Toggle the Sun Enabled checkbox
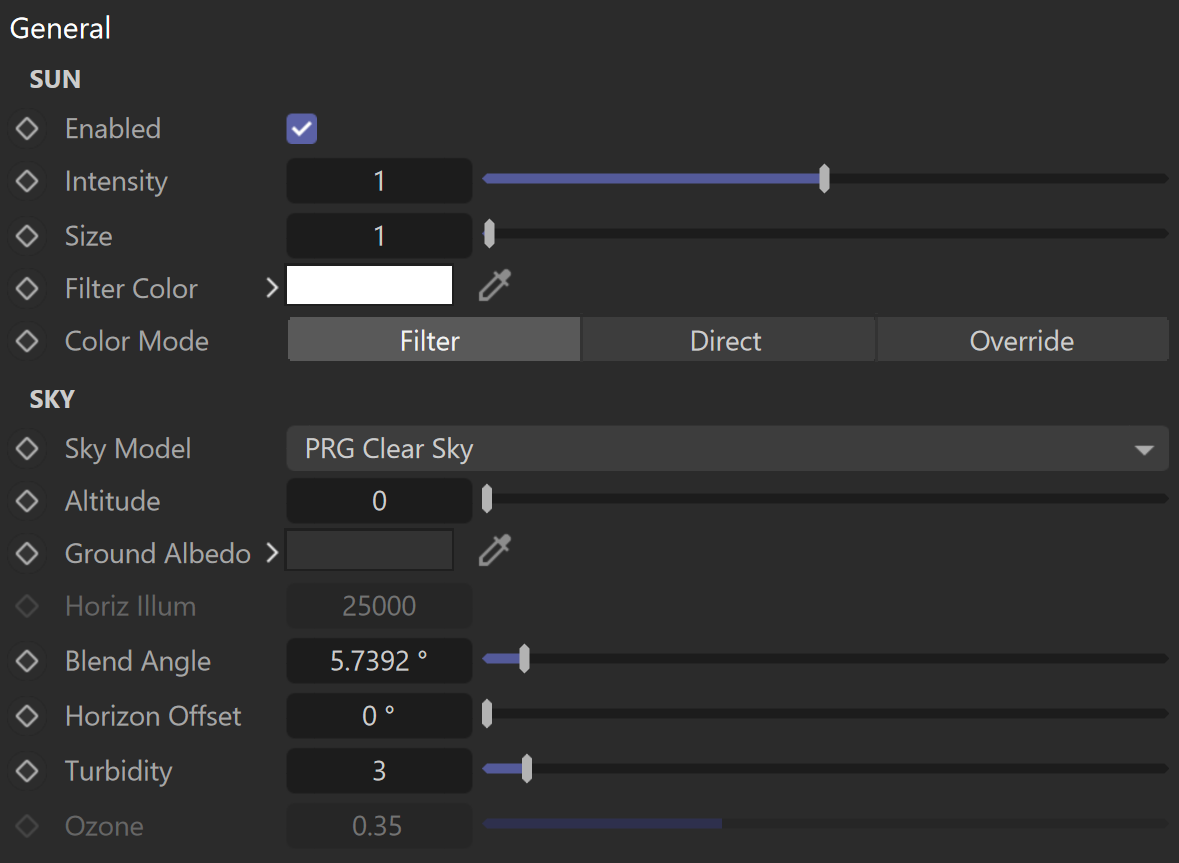The height and width of the screenshot is (863, 1179). pyautogui.click(x=302, y=129)
